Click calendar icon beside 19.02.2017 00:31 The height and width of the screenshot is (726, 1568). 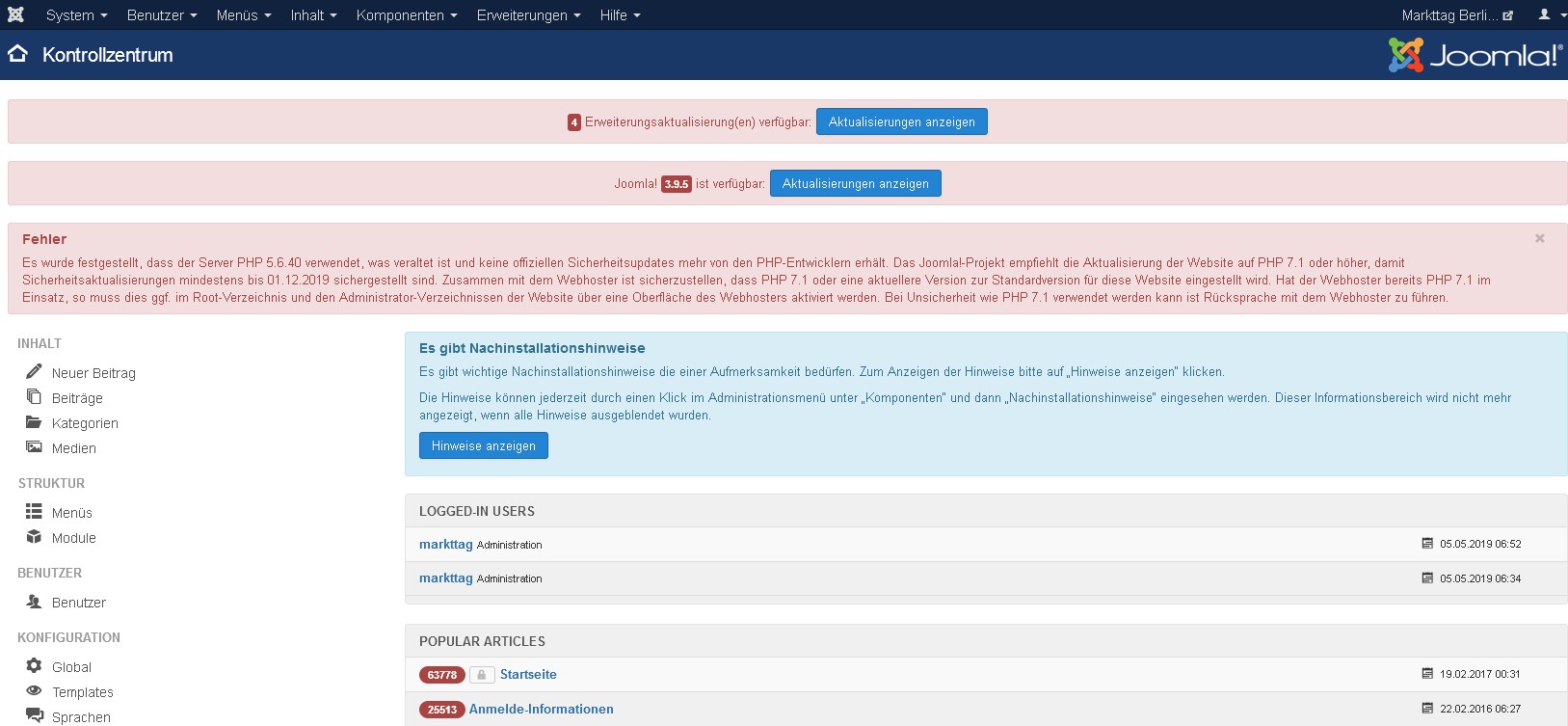pyautogui.click(x=1427, y=673)
